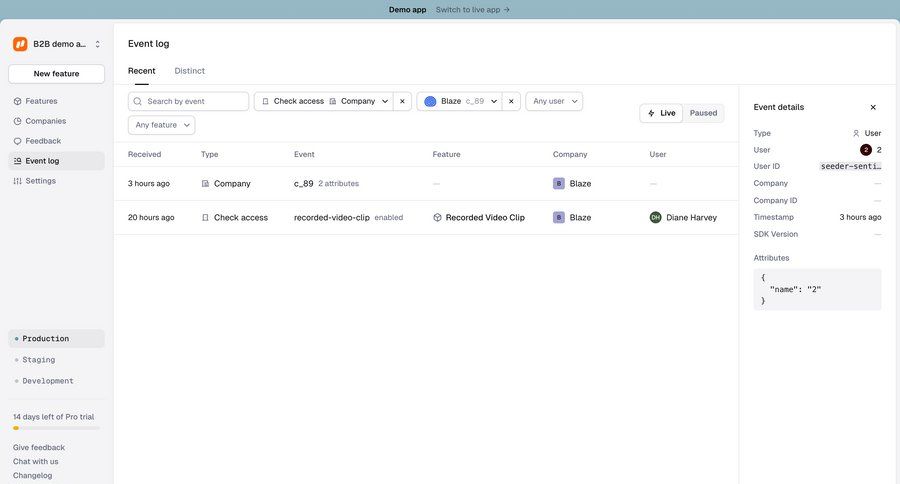The image size is (900, 484).
Task: Remove the Blaze company filter
Action: [511, 101]
